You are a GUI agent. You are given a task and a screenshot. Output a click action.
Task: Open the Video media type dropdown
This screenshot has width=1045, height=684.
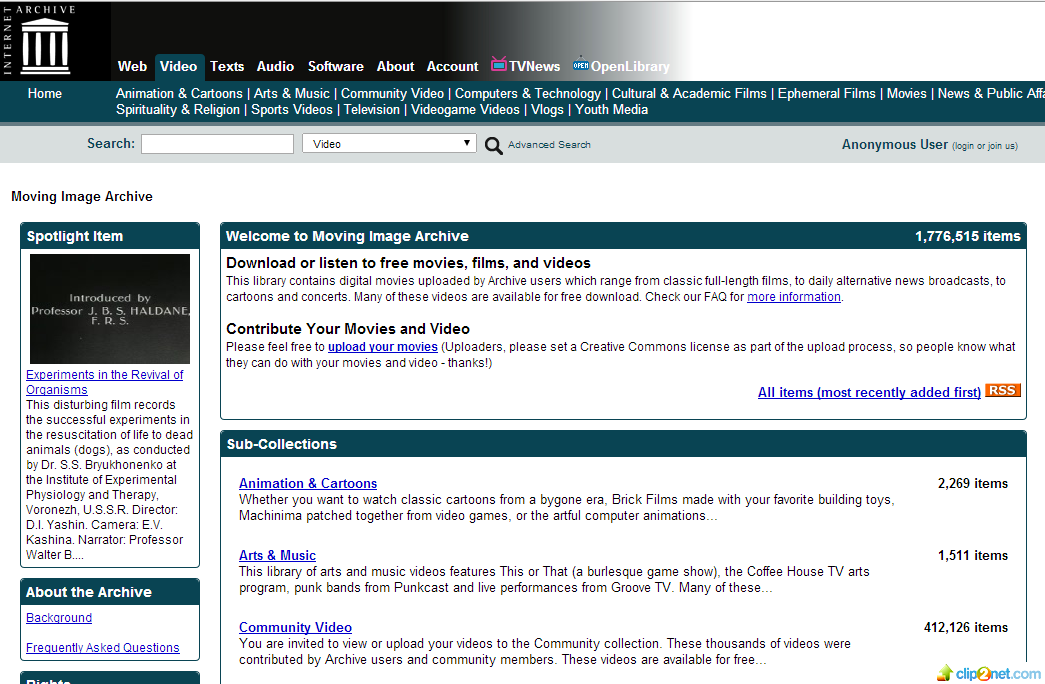click(x=389, y=144)
